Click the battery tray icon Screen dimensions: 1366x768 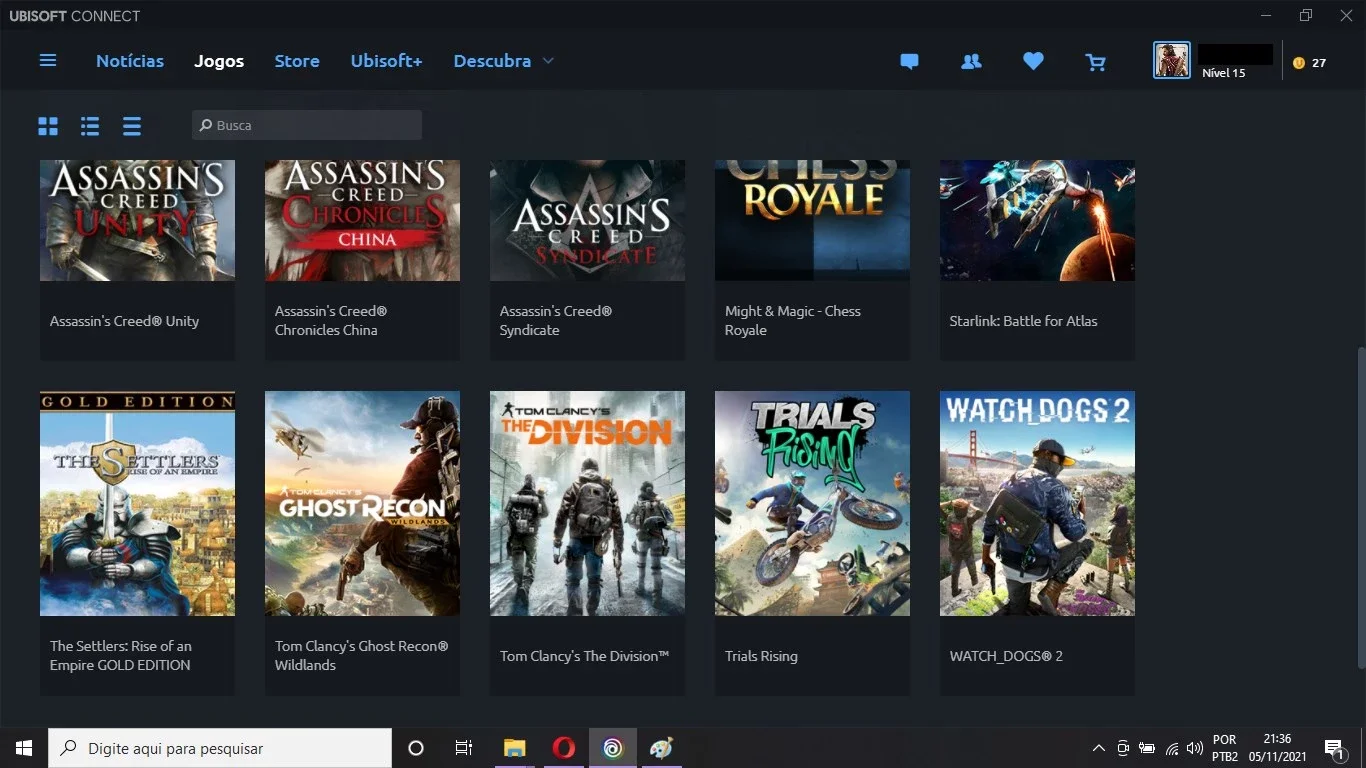tap(1147, 748)
